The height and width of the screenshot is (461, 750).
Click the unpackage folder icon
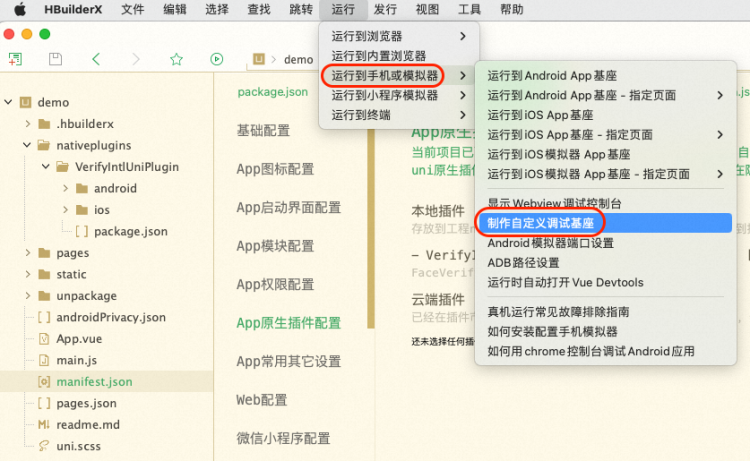[x=44, y=296]
